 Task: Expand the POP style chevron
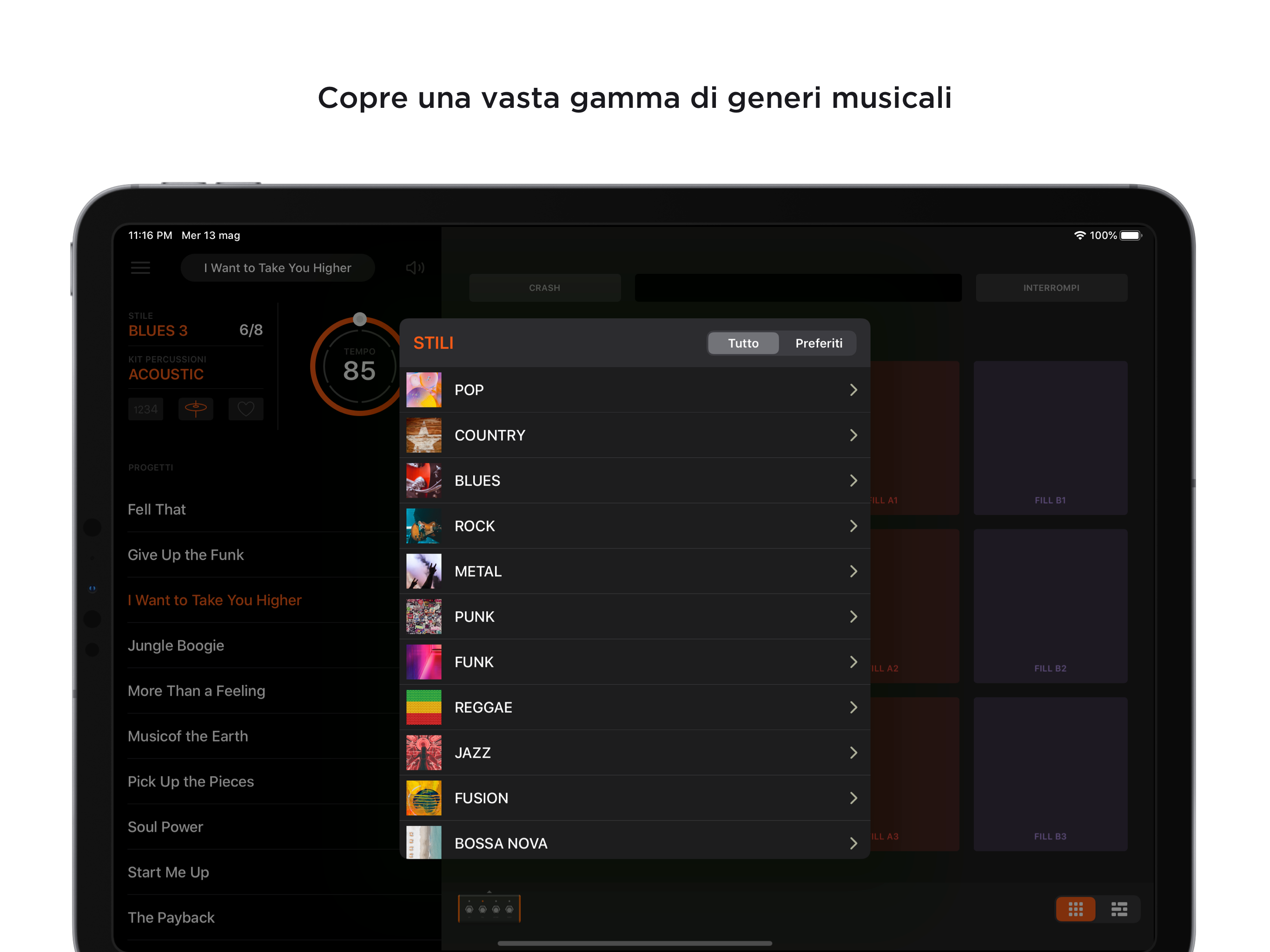point(853,390)
